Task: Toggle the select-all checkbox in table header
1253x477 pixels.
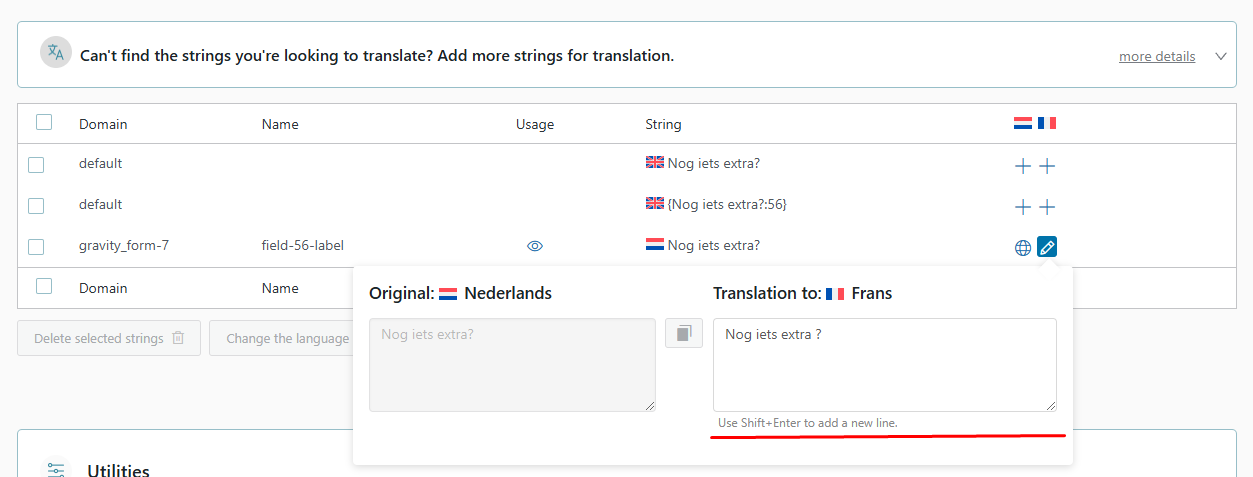Action: [44, 123]
